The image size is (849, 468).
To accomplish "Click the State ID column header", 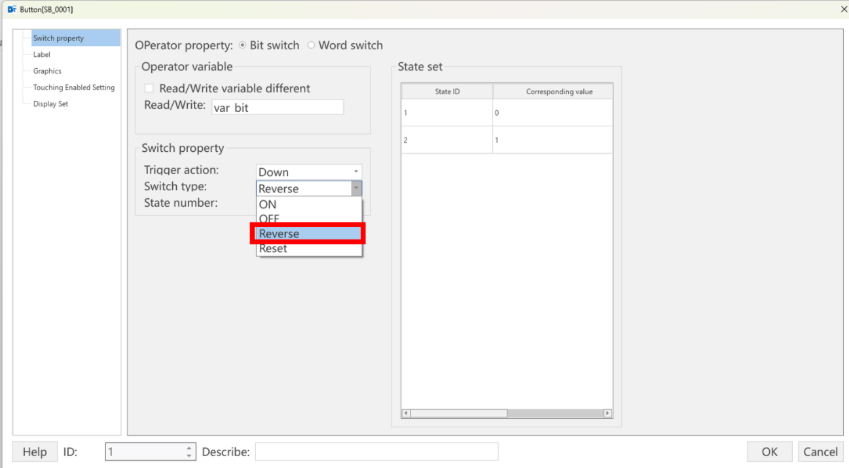I will click(447, 92).
